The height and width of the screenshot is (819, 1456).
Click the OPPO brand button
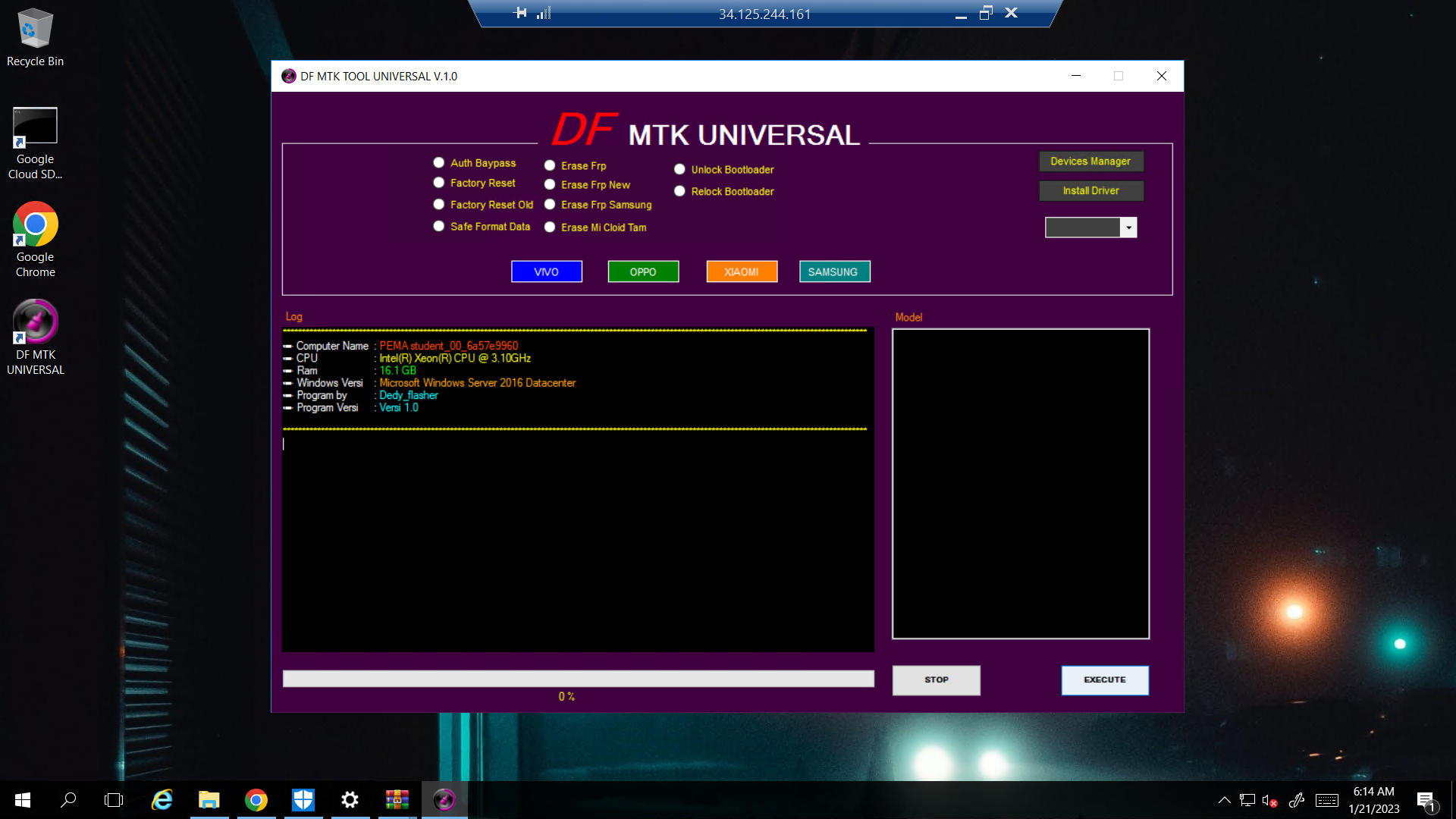pos(643,271)
